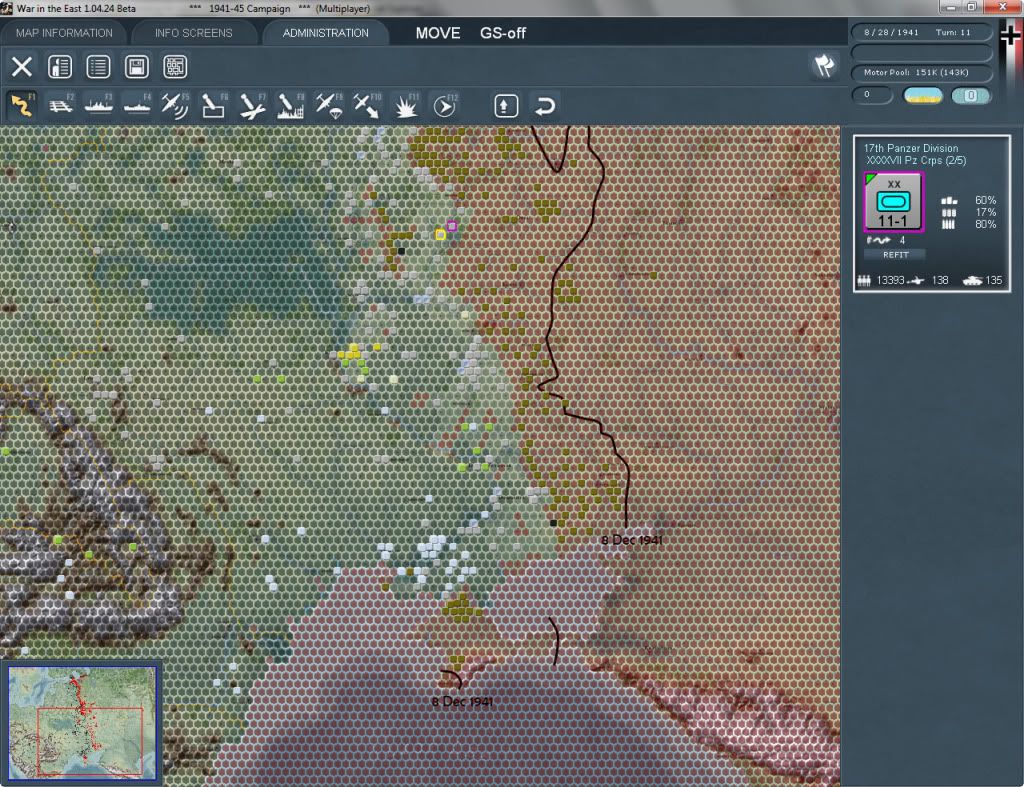This screenshot has width=1024, height=787.
Task: Click the yellow-outlined hex on map
Action: [x=441, y=234]
